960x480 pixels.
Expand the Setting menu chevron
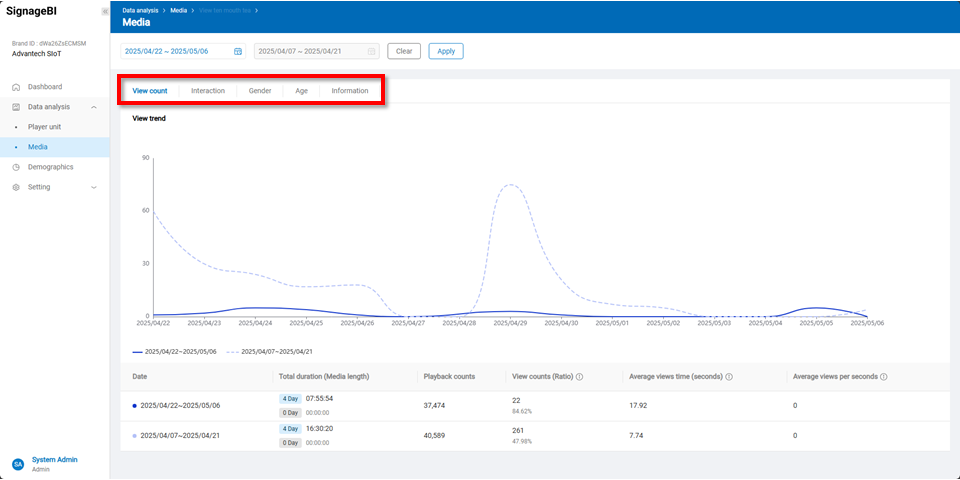point(94,187)
